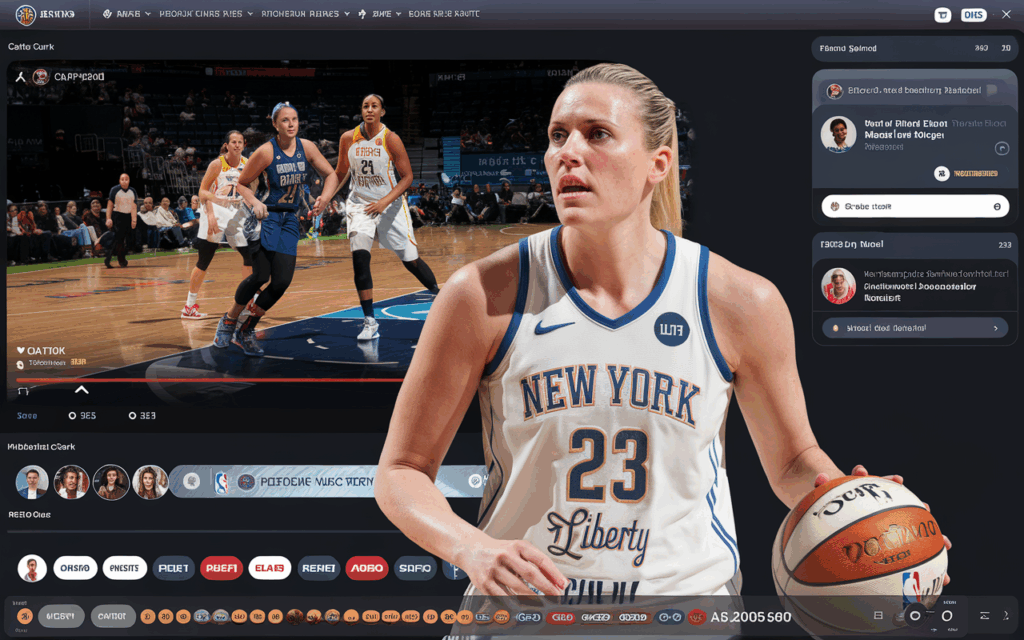Toggle the dark circle knob in bottom bar
The width and height of the screenshot is (1024, 640).
pos(915,615)
